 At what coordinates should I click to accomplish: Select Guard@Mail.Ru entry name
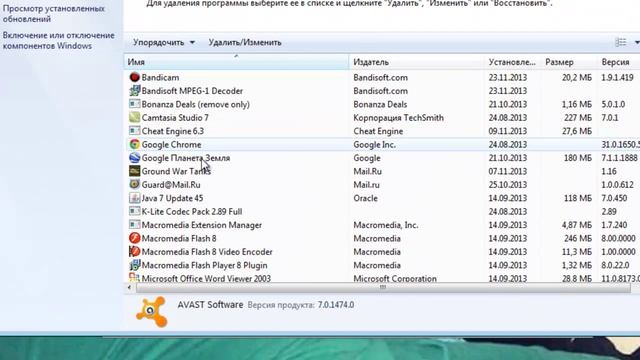(x=171, y=184)
